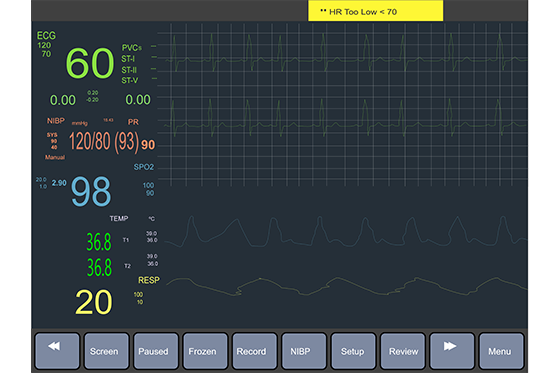Start an NIBP measurement
This screenshot has height=373, width=560.
(304, 351)
